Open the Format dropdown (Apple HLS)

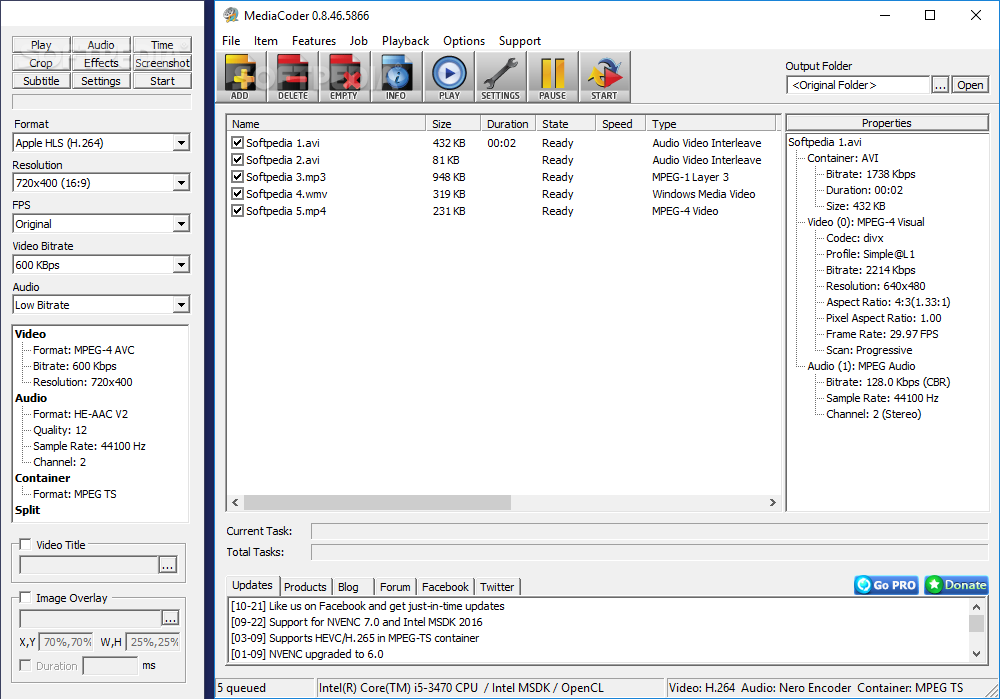181,142
